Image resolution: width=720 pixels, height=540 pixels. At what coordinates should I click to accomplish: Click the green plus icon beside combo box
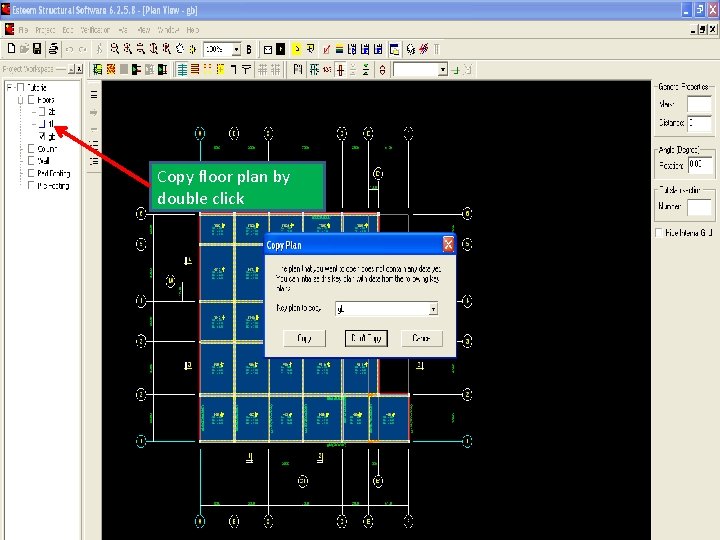tap(456, 70)
